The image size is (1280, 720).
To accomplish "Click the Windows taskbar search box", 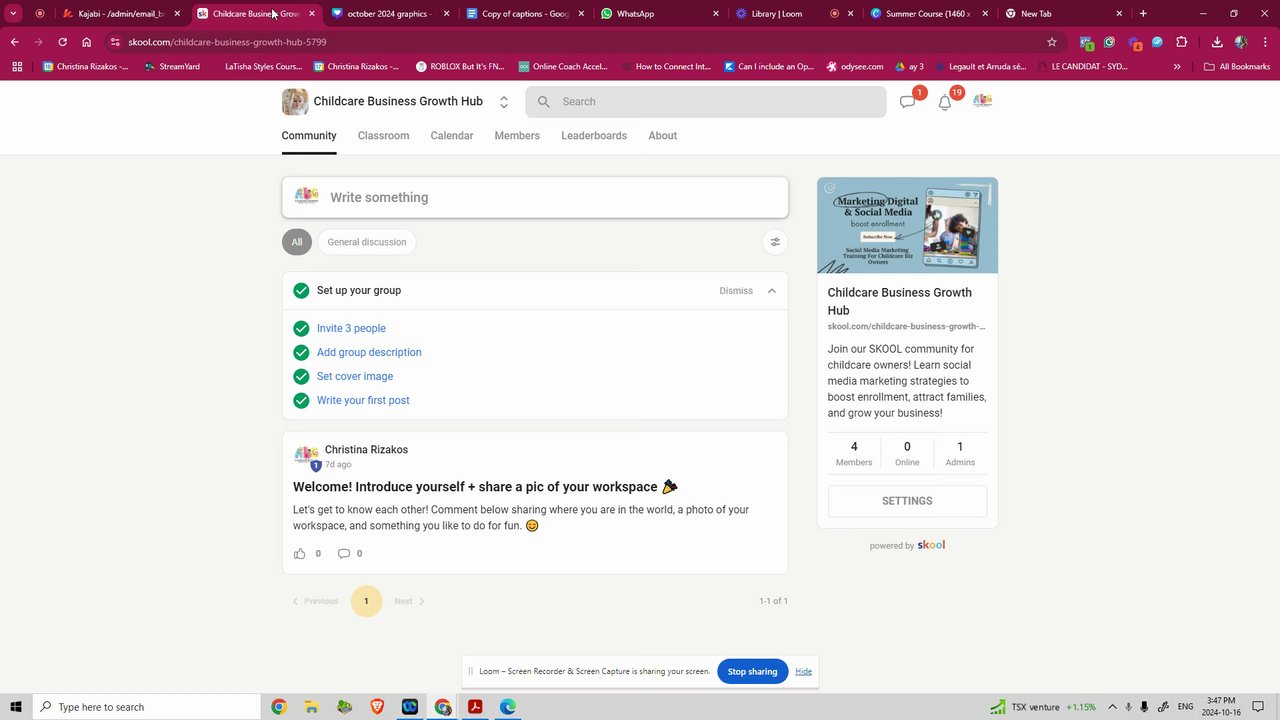I will pyautogui.click(x=146, y=707).
